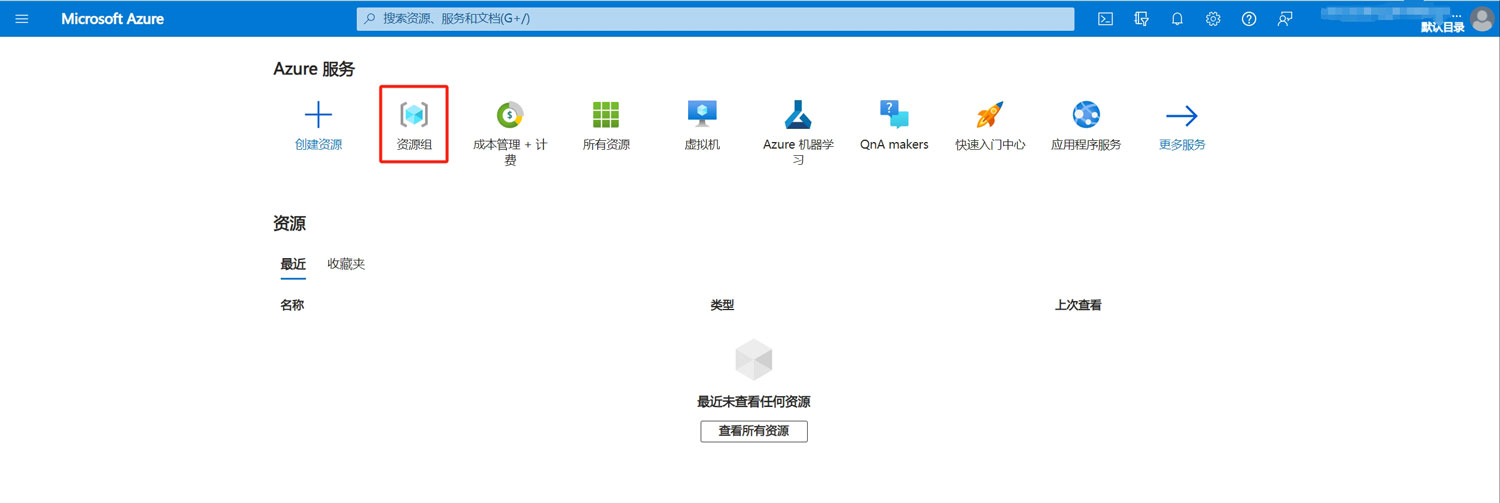1500x503 pixels.
Task: Open the QnA makers icon
Action: tap(894, 115)
